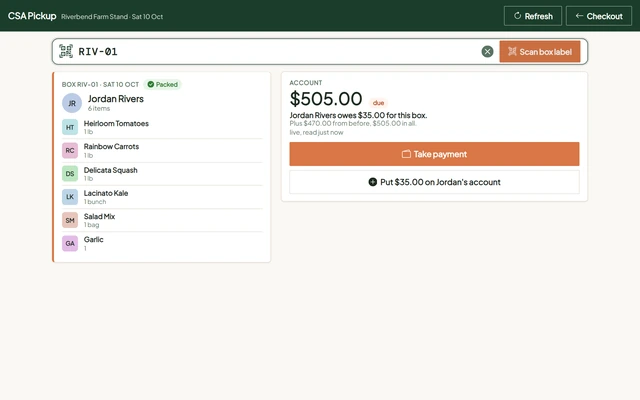Select the Garlic item name
Viewport: 640px width, 400px height.
click(x=93, y=240)
